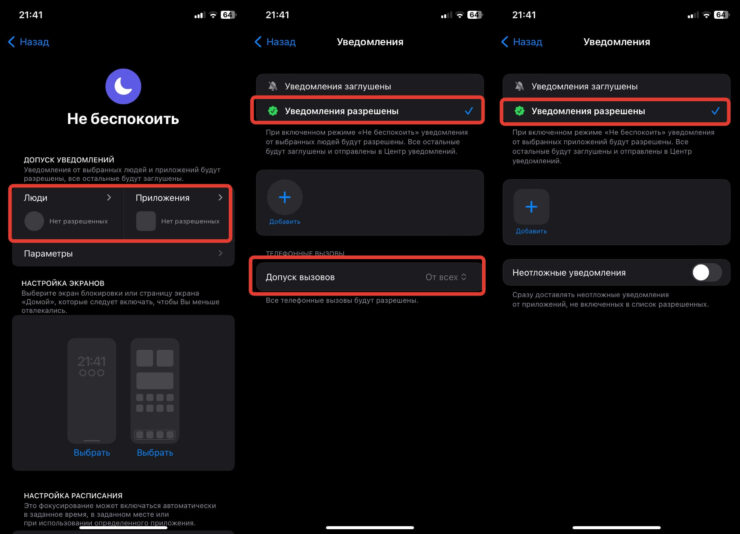
Task: Tap the green check badge icon in the right screen
Action: [519, 111]
